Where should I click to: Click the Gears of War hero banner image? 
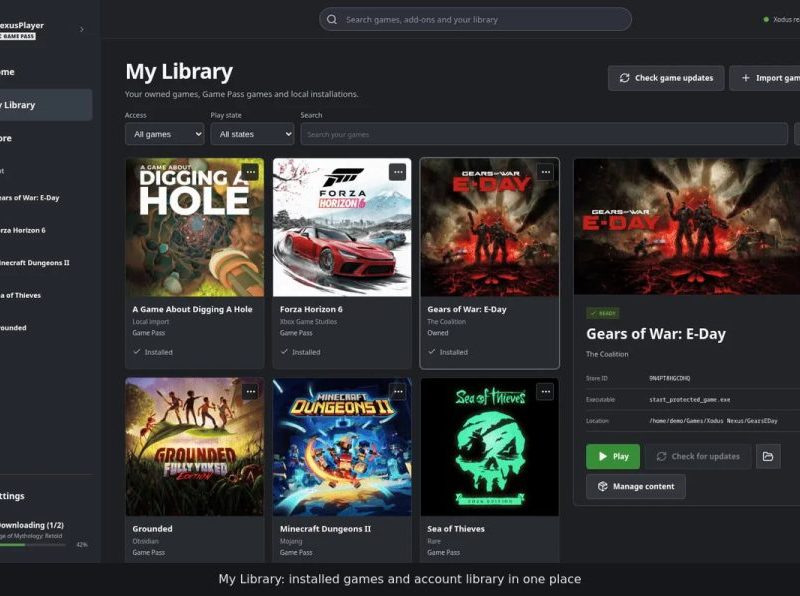687,227
